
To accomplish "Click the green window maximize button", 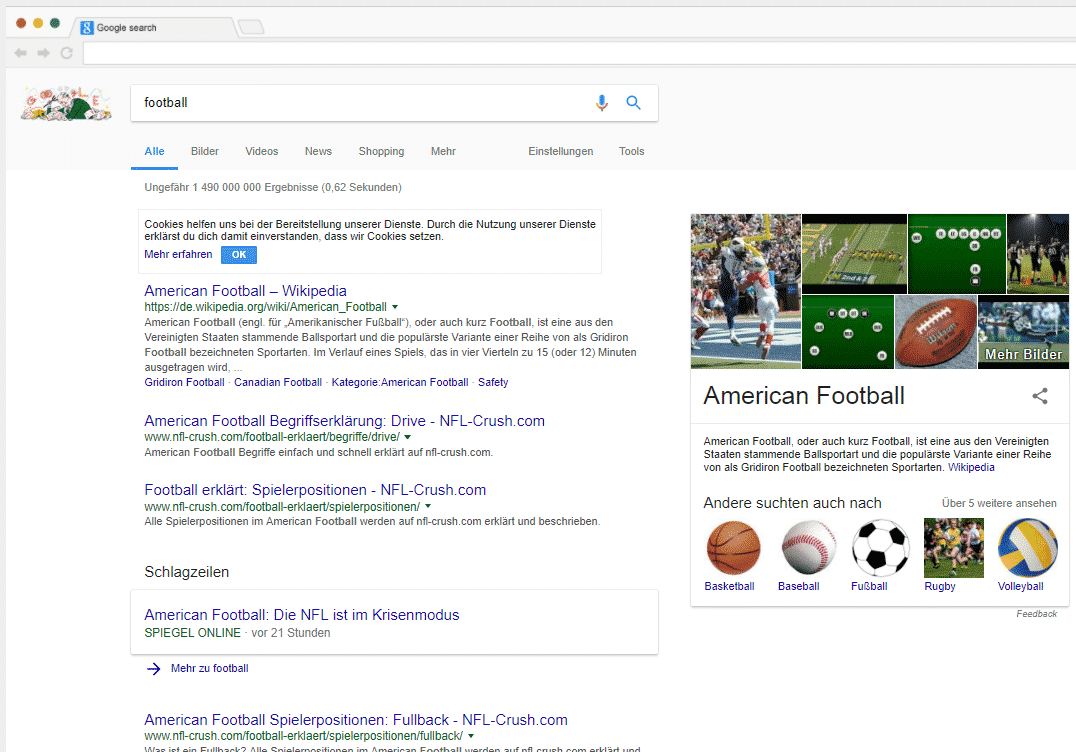I will 55,23.
